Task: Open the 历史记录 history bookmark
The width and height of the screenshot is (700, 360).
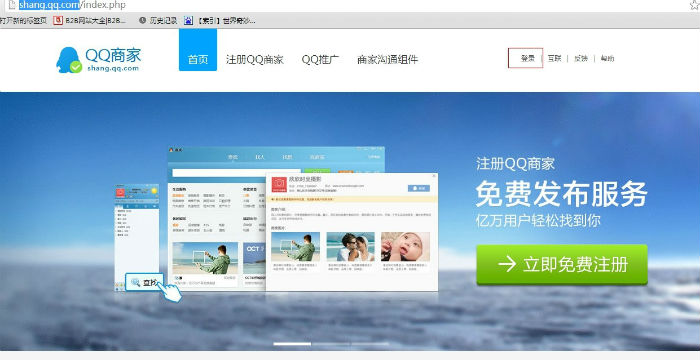Action: (x=158, y=21)
